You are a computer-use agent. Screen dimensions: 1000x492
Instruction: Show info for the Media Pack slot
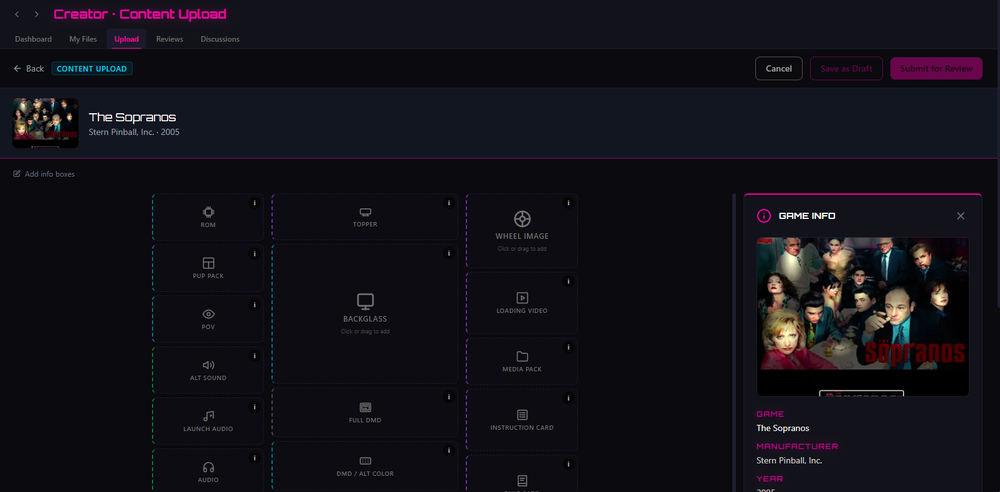568,347
